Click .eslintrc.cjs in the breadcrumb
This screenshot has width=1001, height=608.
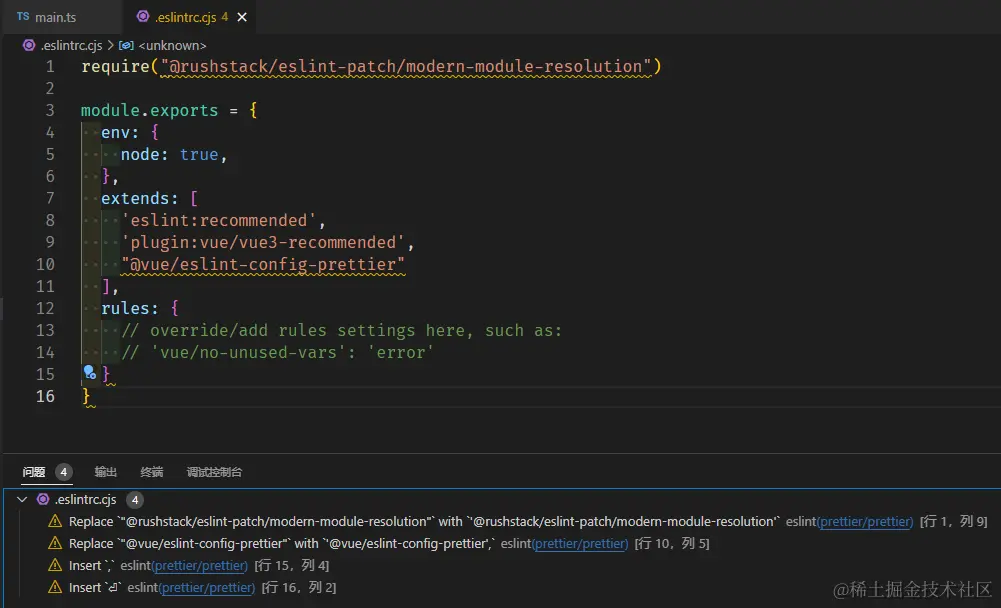71,45
